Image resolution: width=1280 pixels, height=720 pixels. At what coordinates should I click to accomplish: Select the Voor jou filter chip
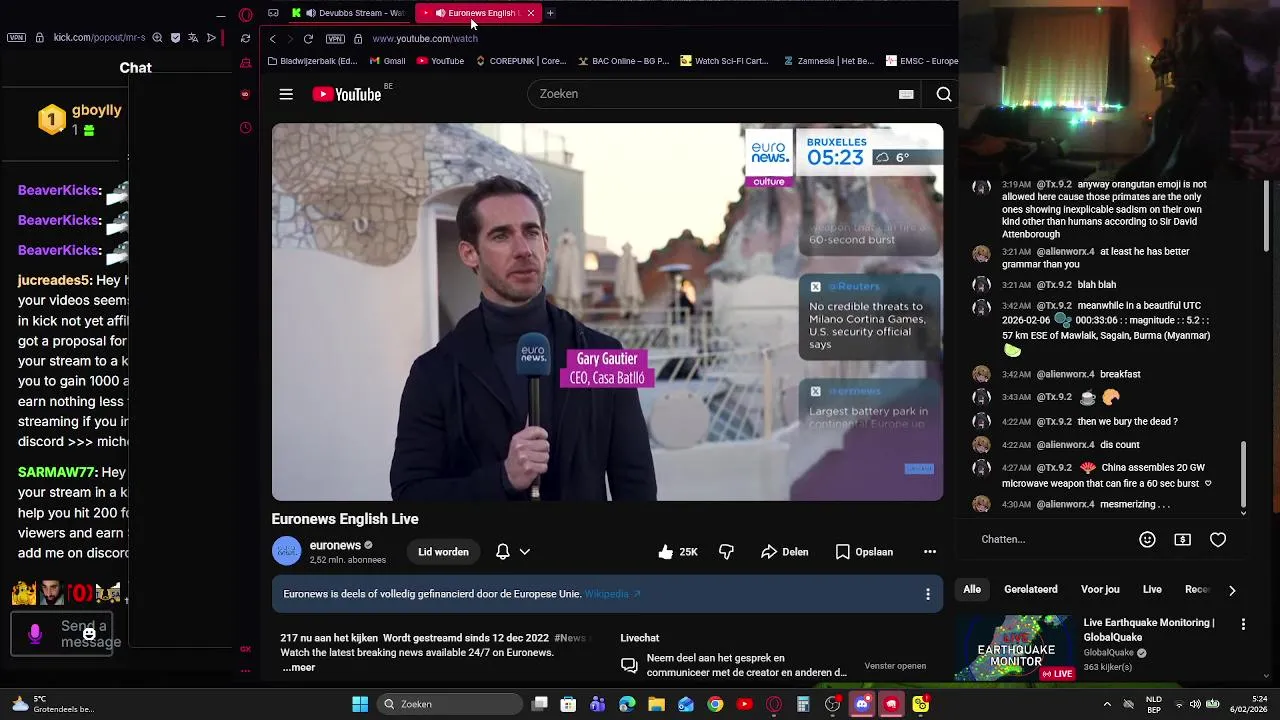1100,590
